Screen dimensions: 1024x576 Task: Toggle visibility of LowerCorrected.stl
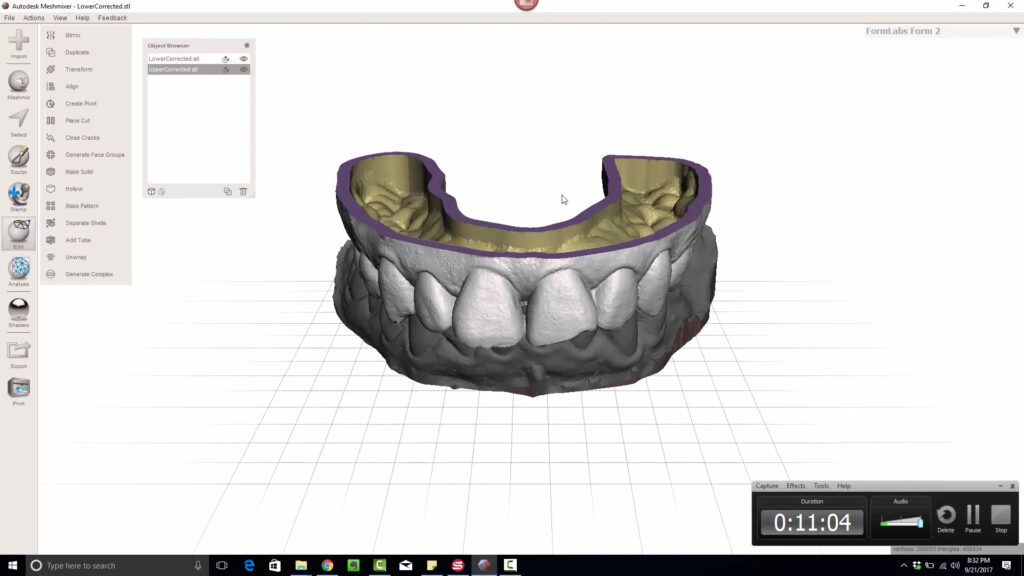(244, 59)
